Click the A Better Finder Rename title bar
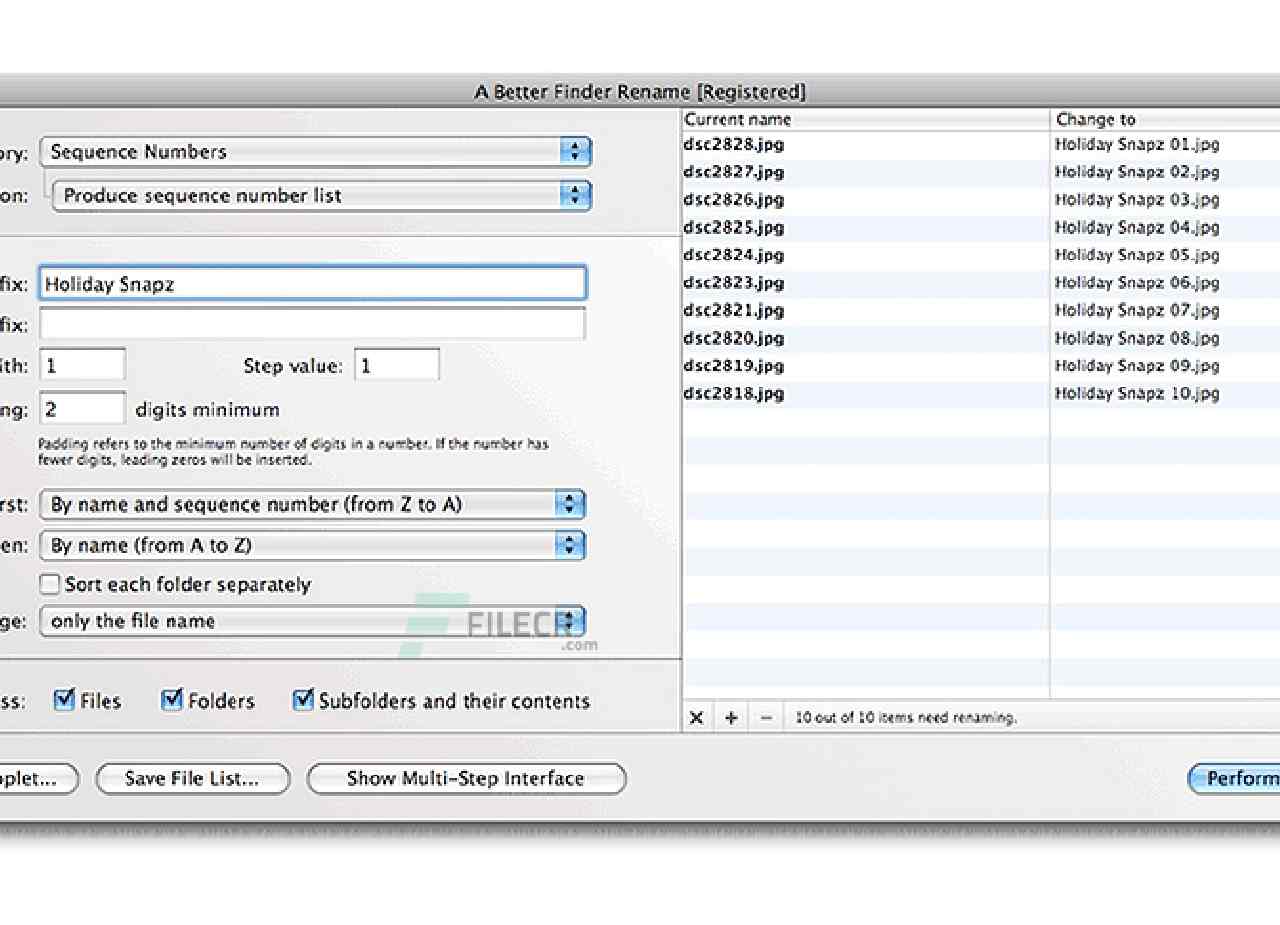This screenshot has height=925, width=1280. [640, 92]
